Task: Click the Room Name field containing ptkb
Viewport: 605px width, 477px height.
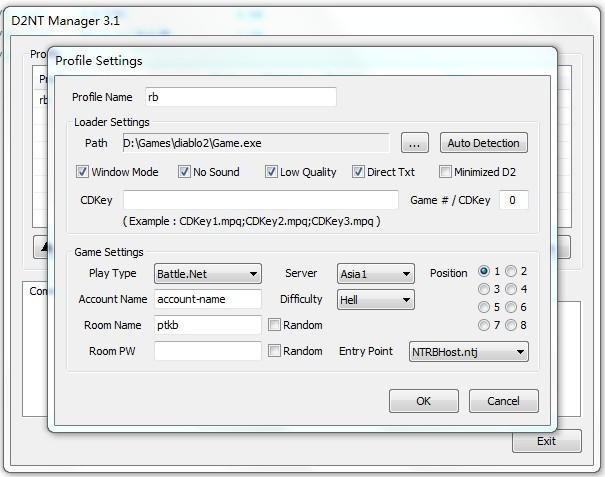Action: [208, 325]
